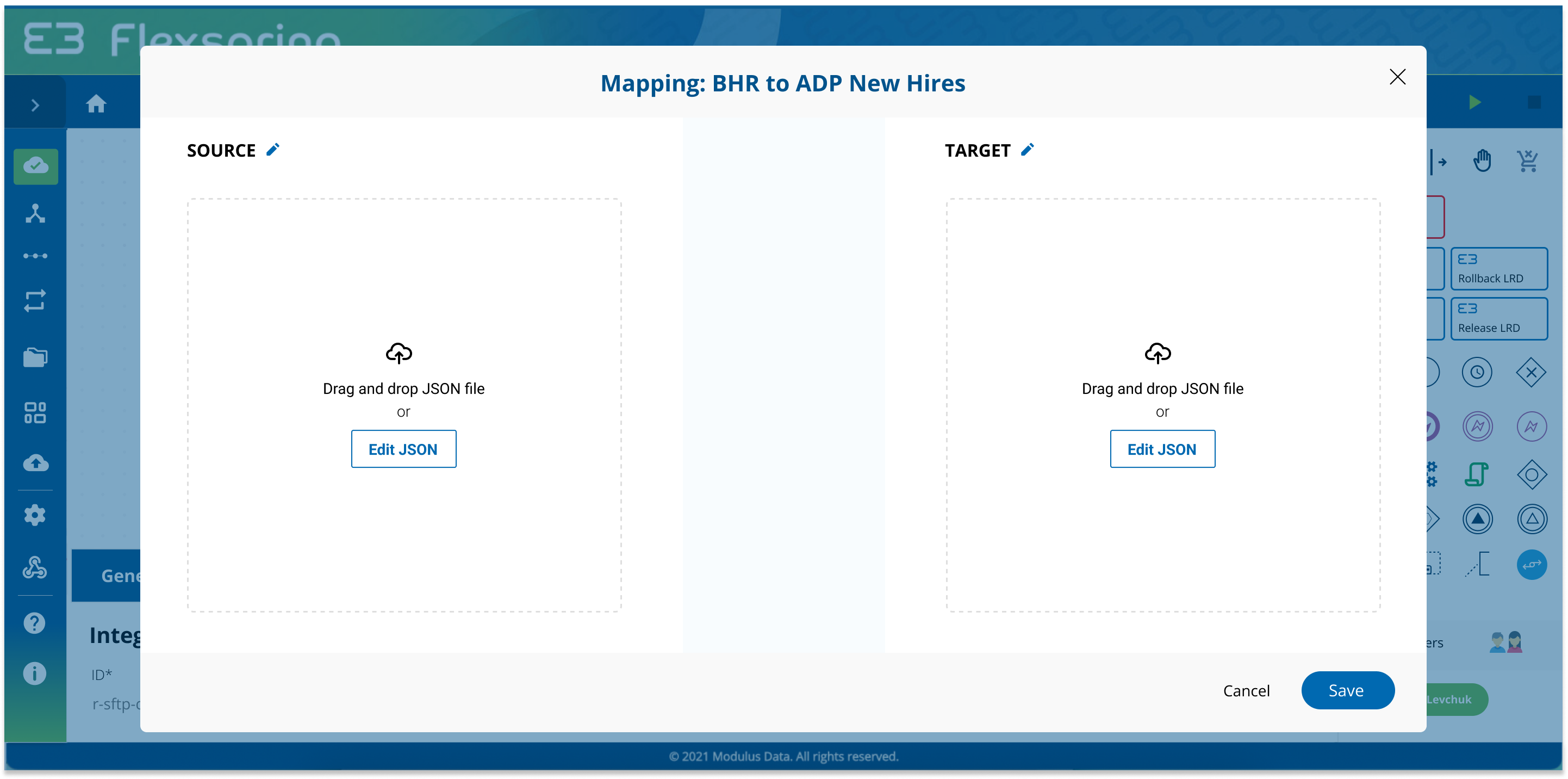Select the diamond X gateway icon
Screen dimensions: 1568x779
tap(1532, 372)
